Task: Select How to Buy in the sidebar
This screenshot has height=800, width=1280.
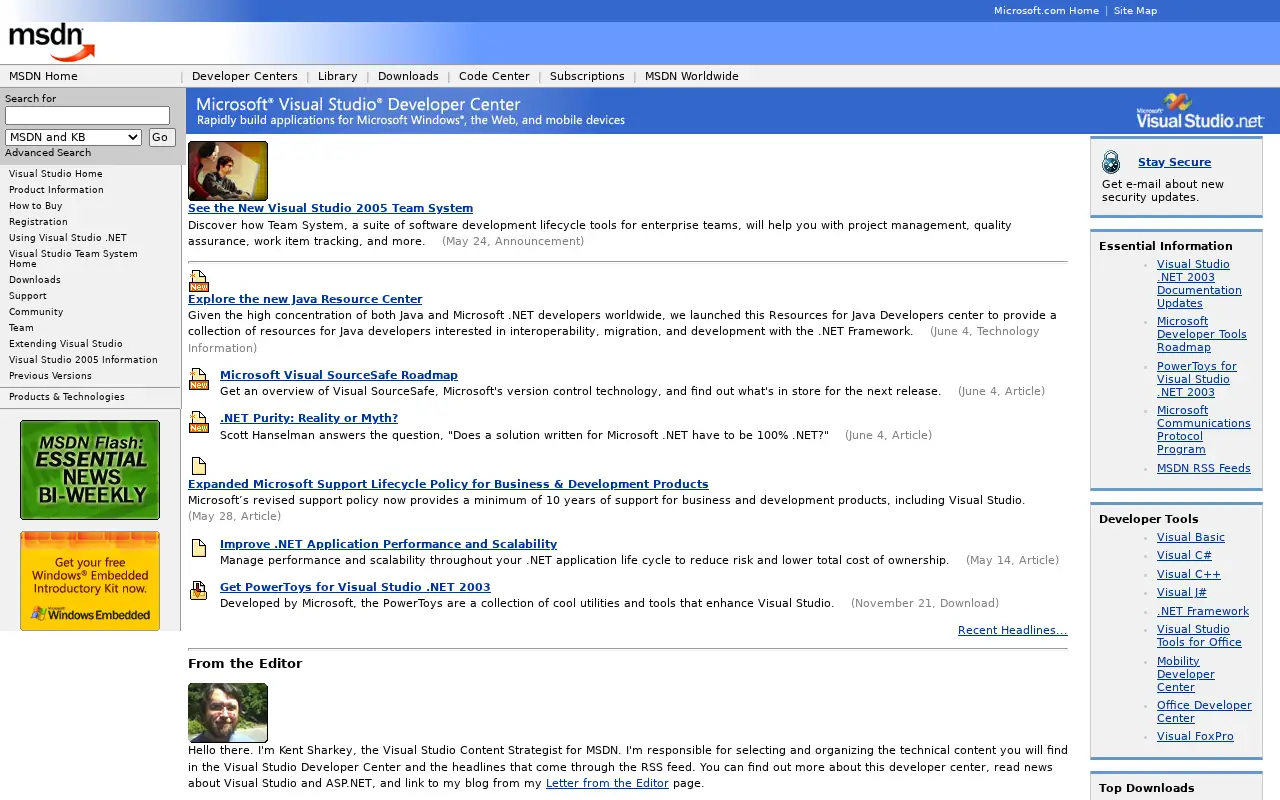Action: point(36,206)
